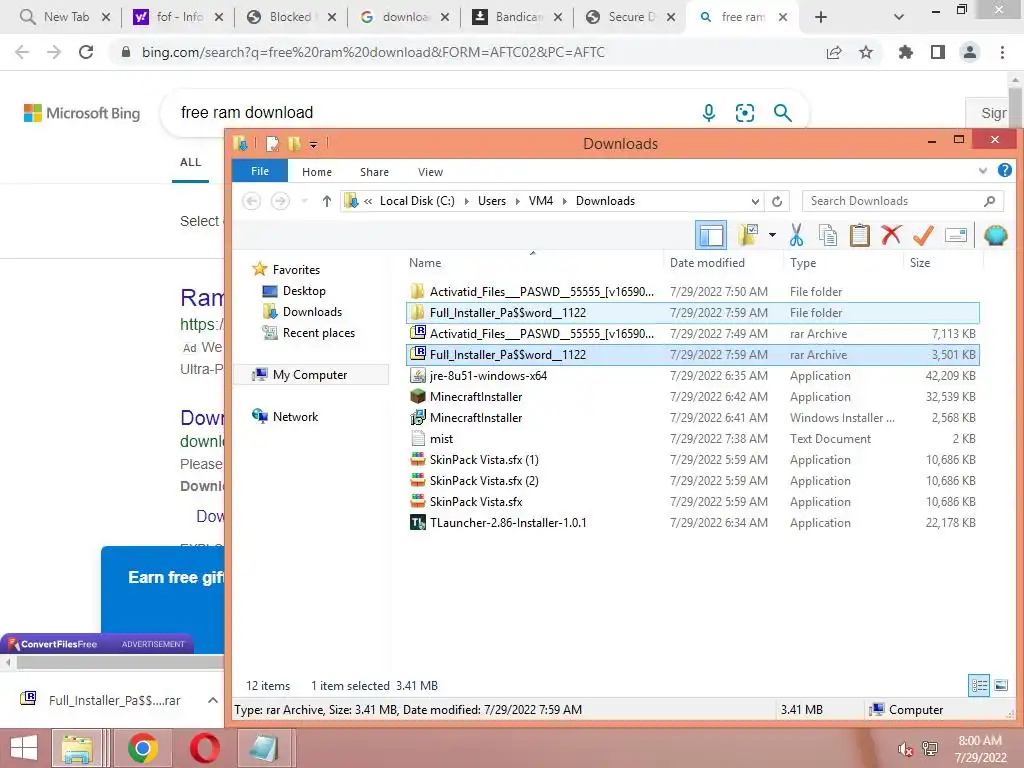Switch to details view icon
1024x768 pixels.
pyautogui.click(x=979, y=685)
